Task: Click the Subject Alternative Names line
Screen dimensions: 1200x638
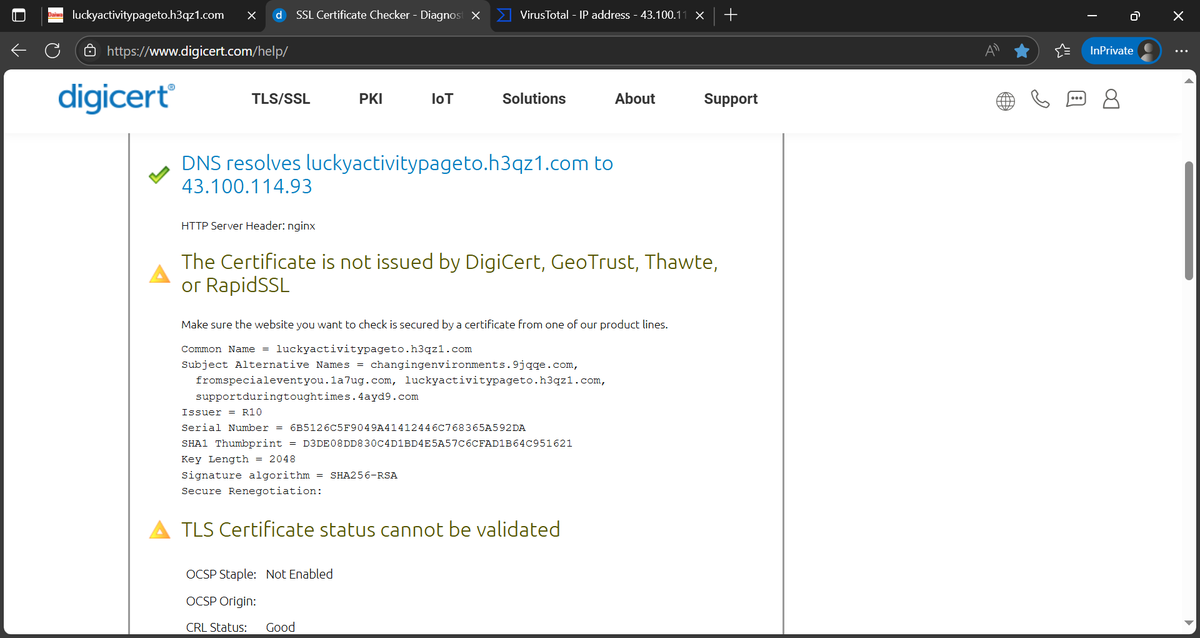Action: pos(394,381)
